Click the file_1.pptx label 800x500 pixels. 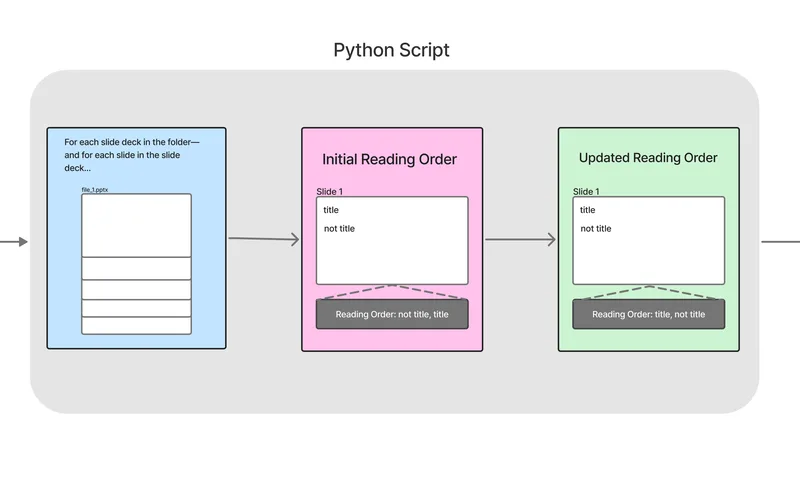tap(95, 189)
